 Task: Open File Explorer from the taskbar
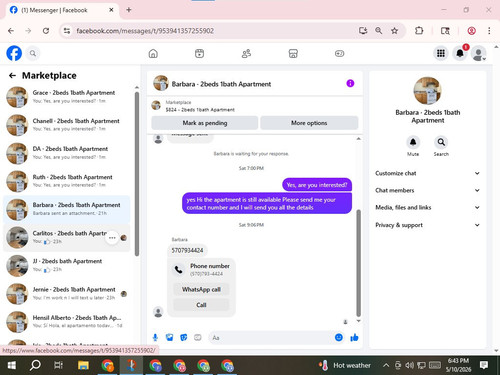pos(83,365)
